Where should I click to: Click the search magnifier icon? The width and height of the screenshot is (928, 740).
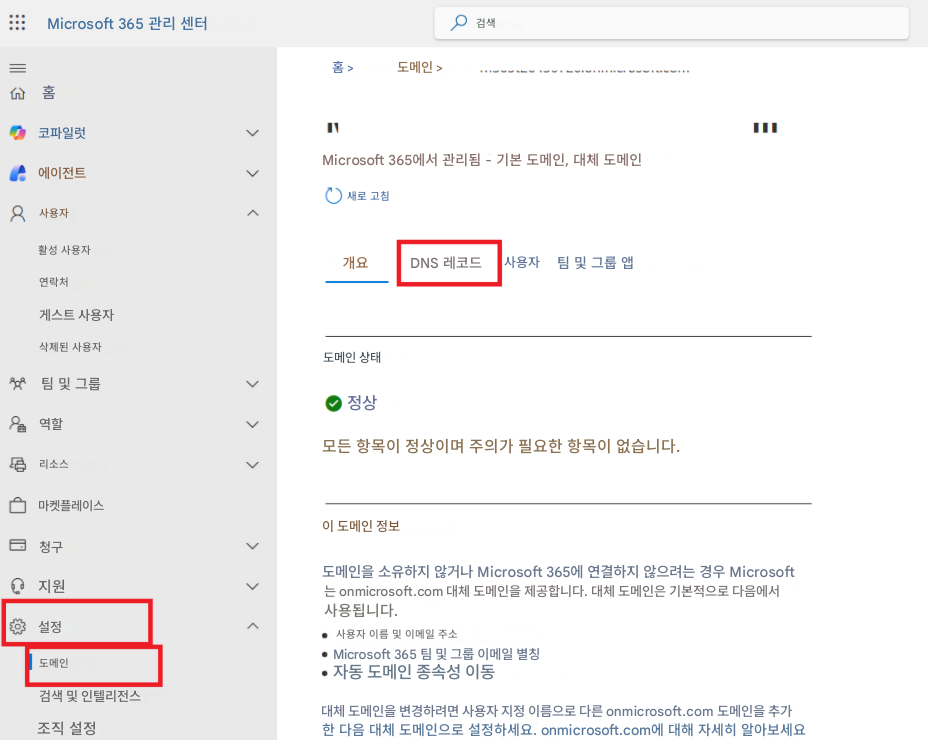[459, 22]
